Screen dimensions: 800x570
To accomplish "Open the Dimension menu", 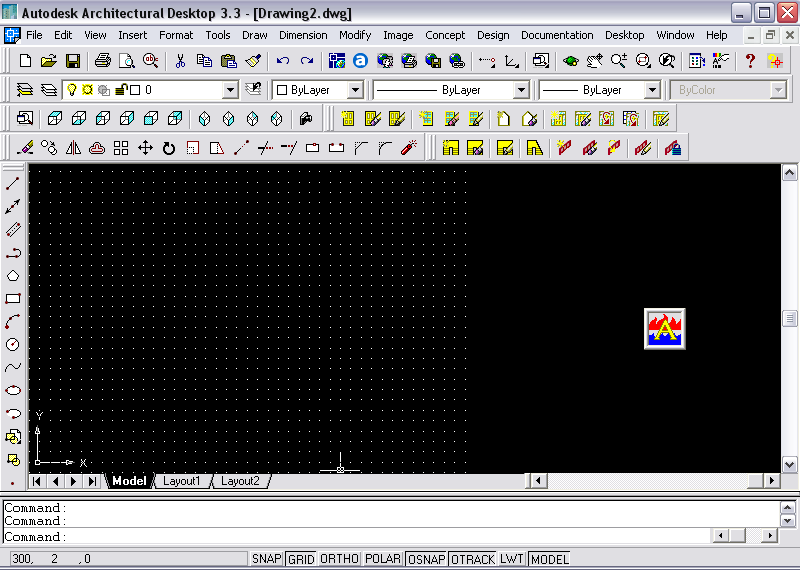I will click(303, 35).
